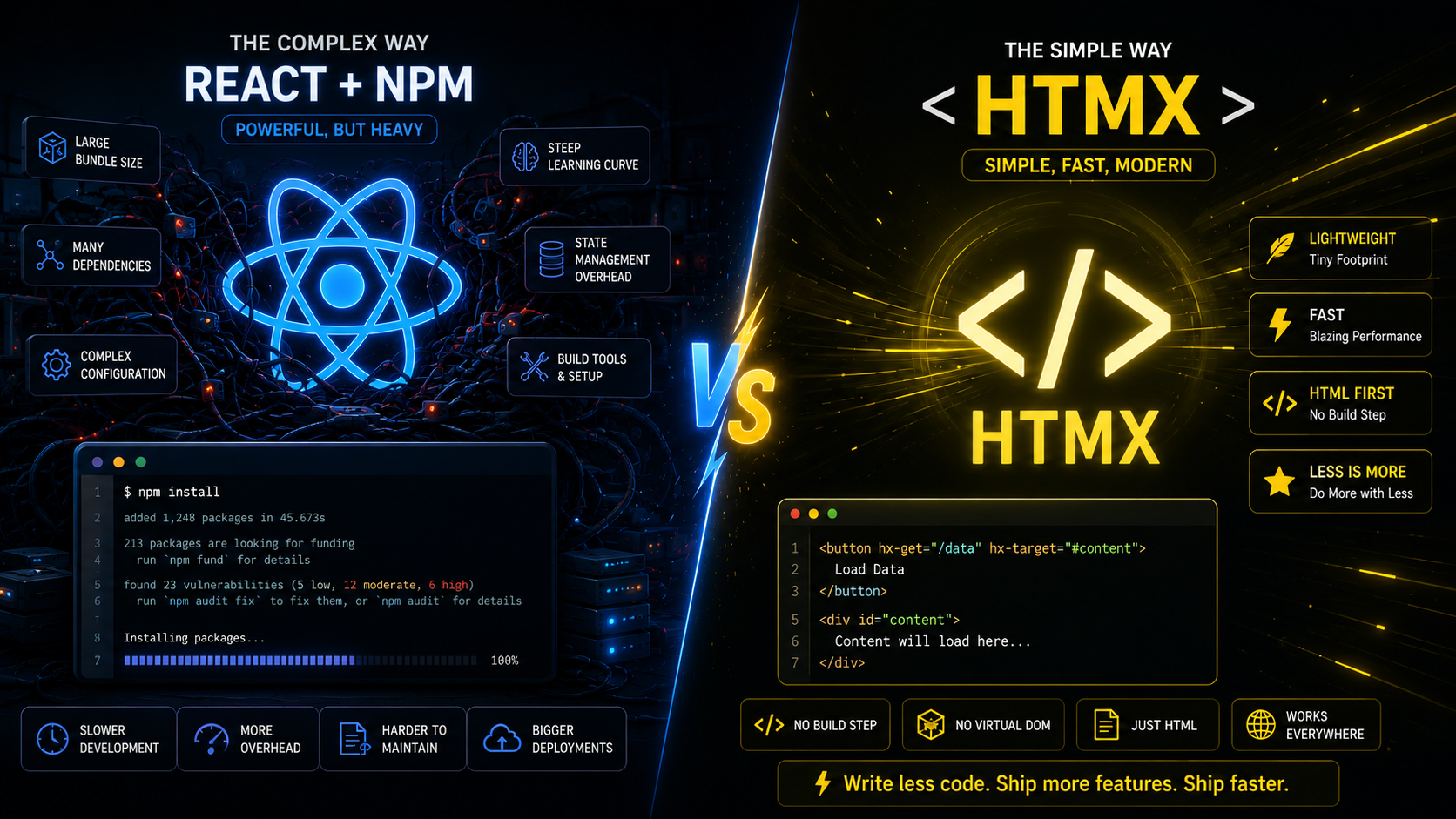Click the 100% progress label
Image resolution: width=1456 pixels, height=819 pixels.
[x=504, y=661]
